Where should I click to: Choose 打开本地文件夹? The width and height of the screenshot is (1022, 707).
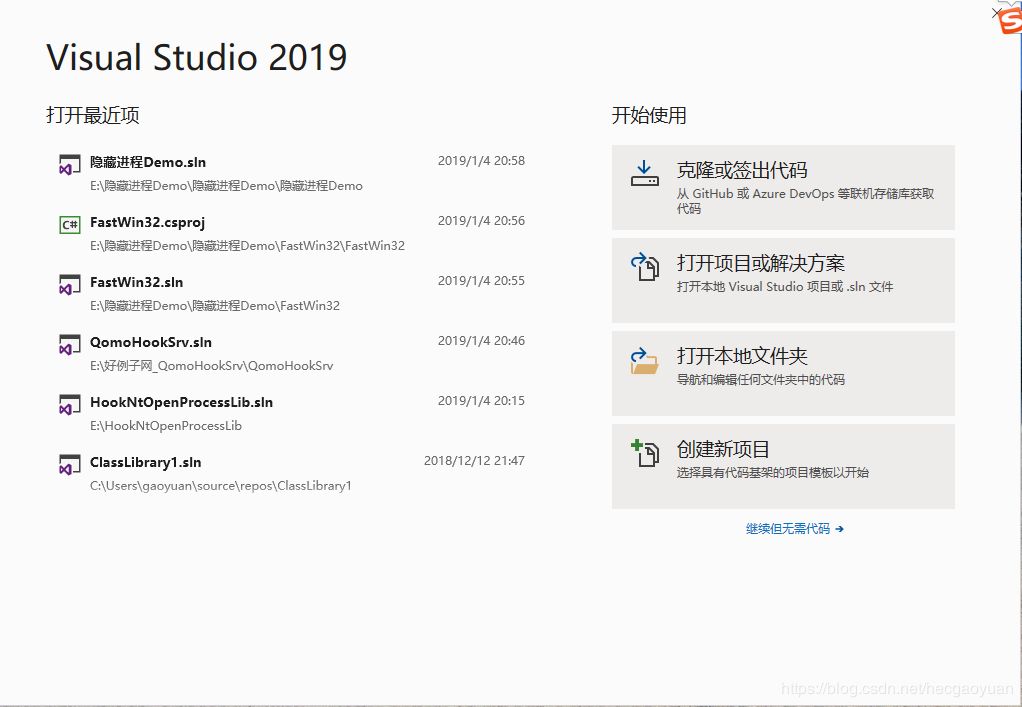pyautogui.click(x=783, y=373)
